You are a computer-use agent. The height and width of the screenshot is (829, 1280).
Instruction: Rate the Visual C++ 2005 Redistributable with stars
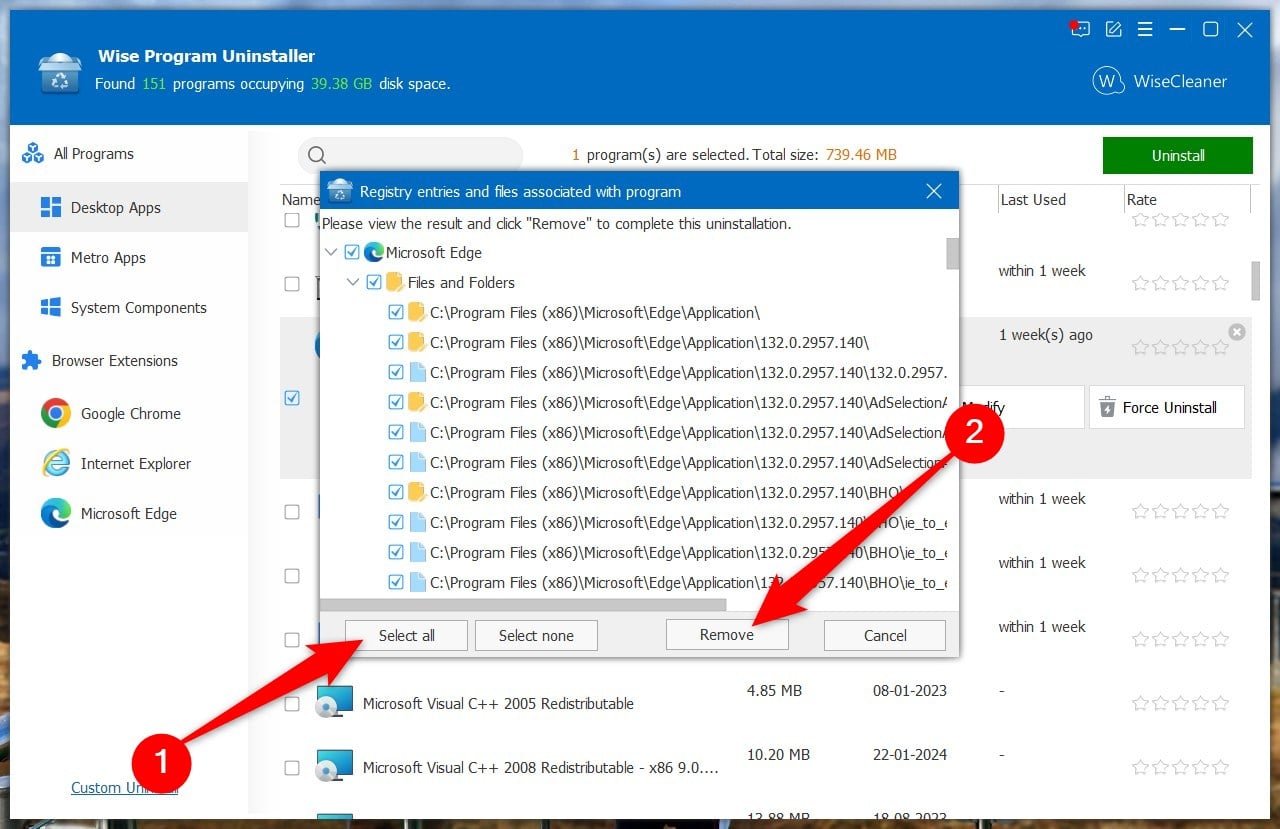(x=1180, y=703)
